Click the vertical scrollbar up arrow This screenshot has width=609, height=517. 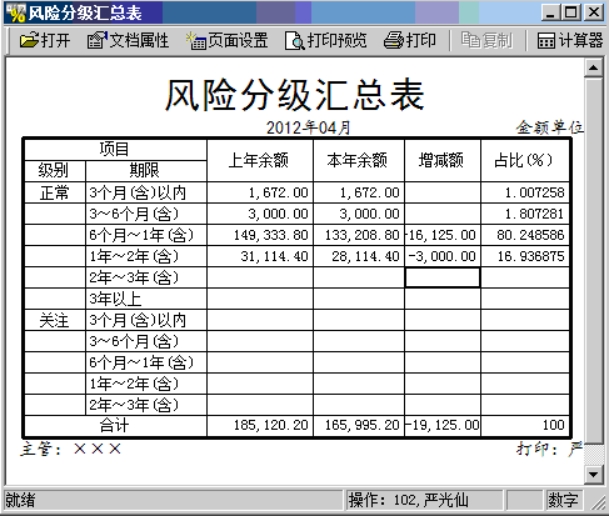593,68
